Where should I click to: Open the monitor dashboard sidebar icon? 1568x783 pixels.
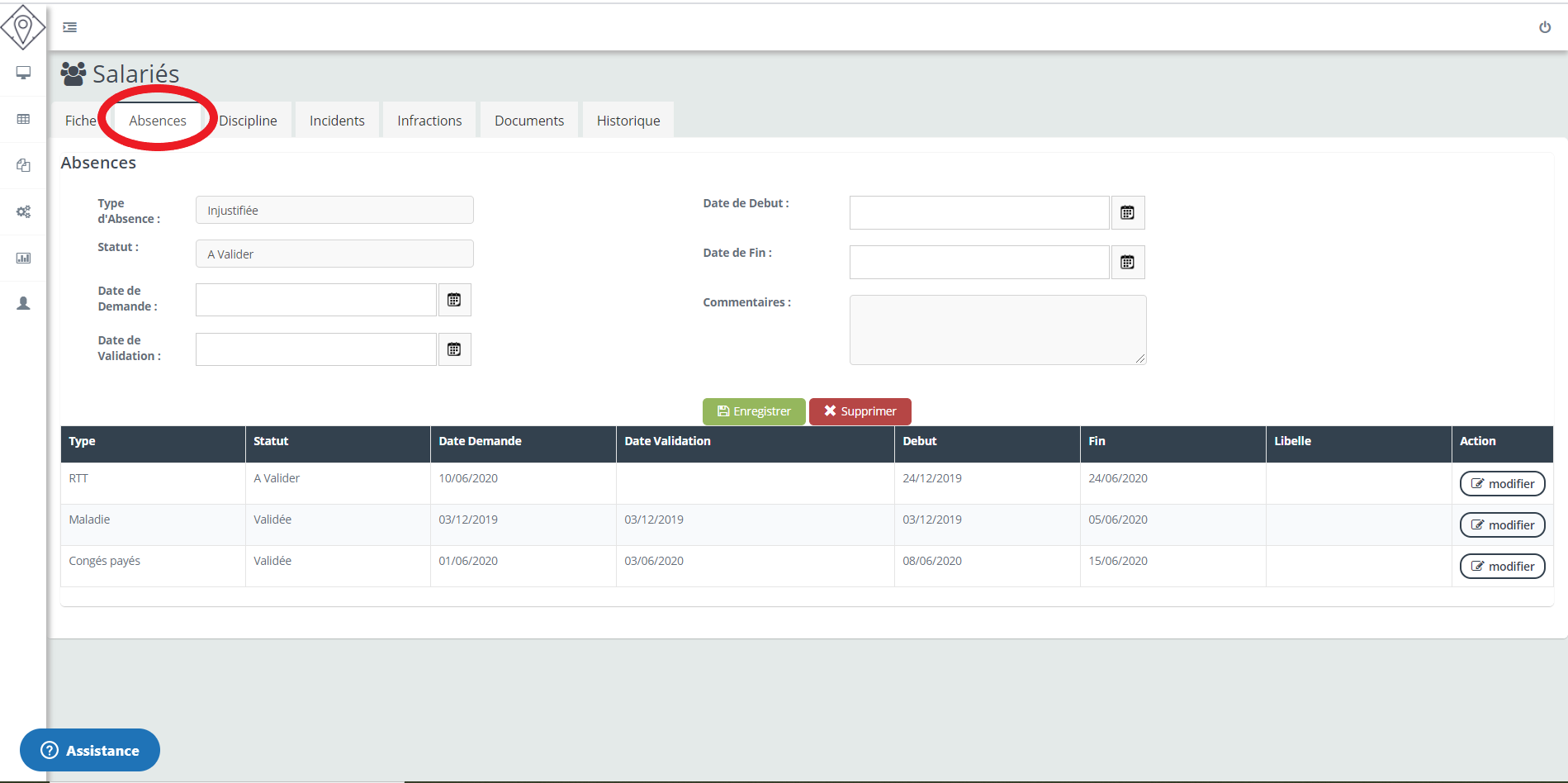(23, 73)
